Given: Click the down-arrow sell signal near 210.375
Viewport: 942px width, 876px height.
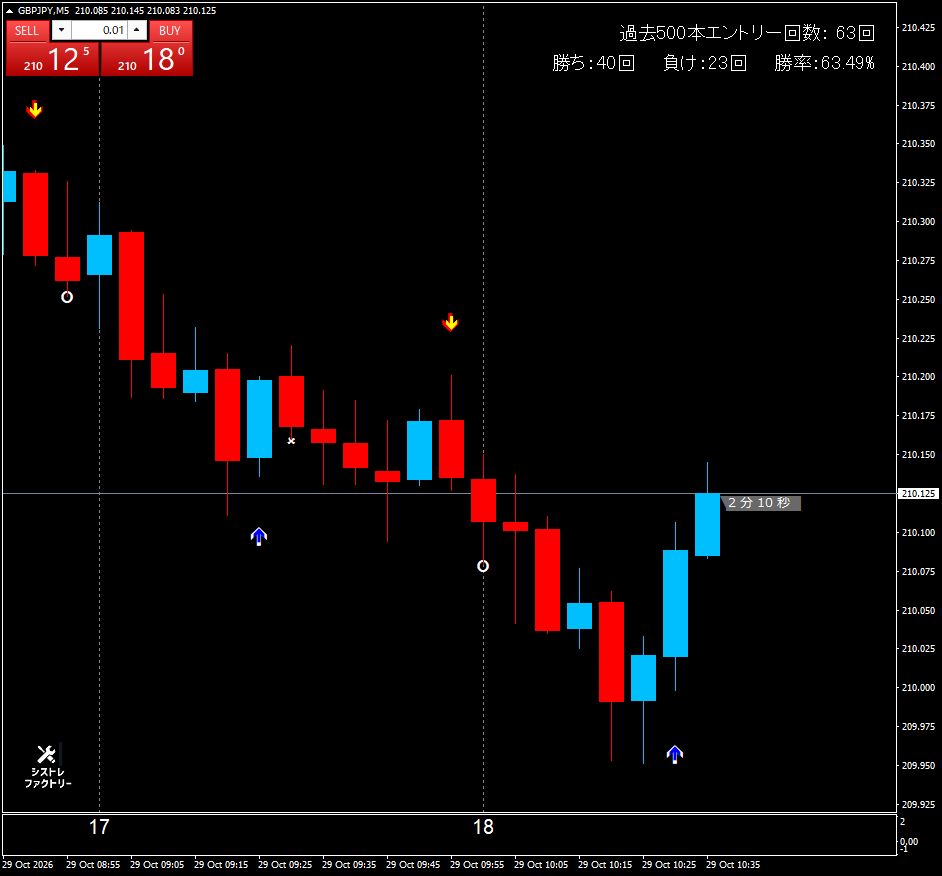Looking at the screenshot, I should point(34,109).
